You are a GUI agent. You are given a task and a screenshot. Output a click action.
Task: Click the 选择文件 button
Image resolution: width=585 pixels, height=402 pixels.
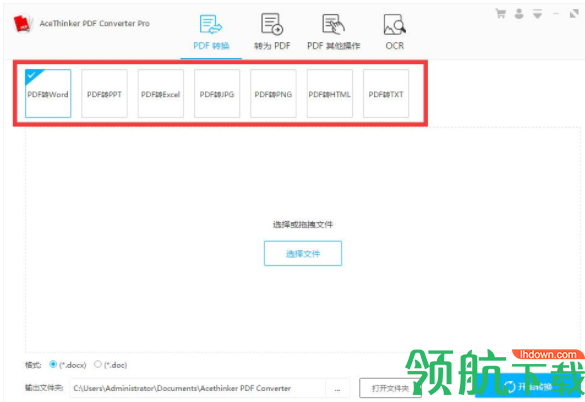(303, 253)
